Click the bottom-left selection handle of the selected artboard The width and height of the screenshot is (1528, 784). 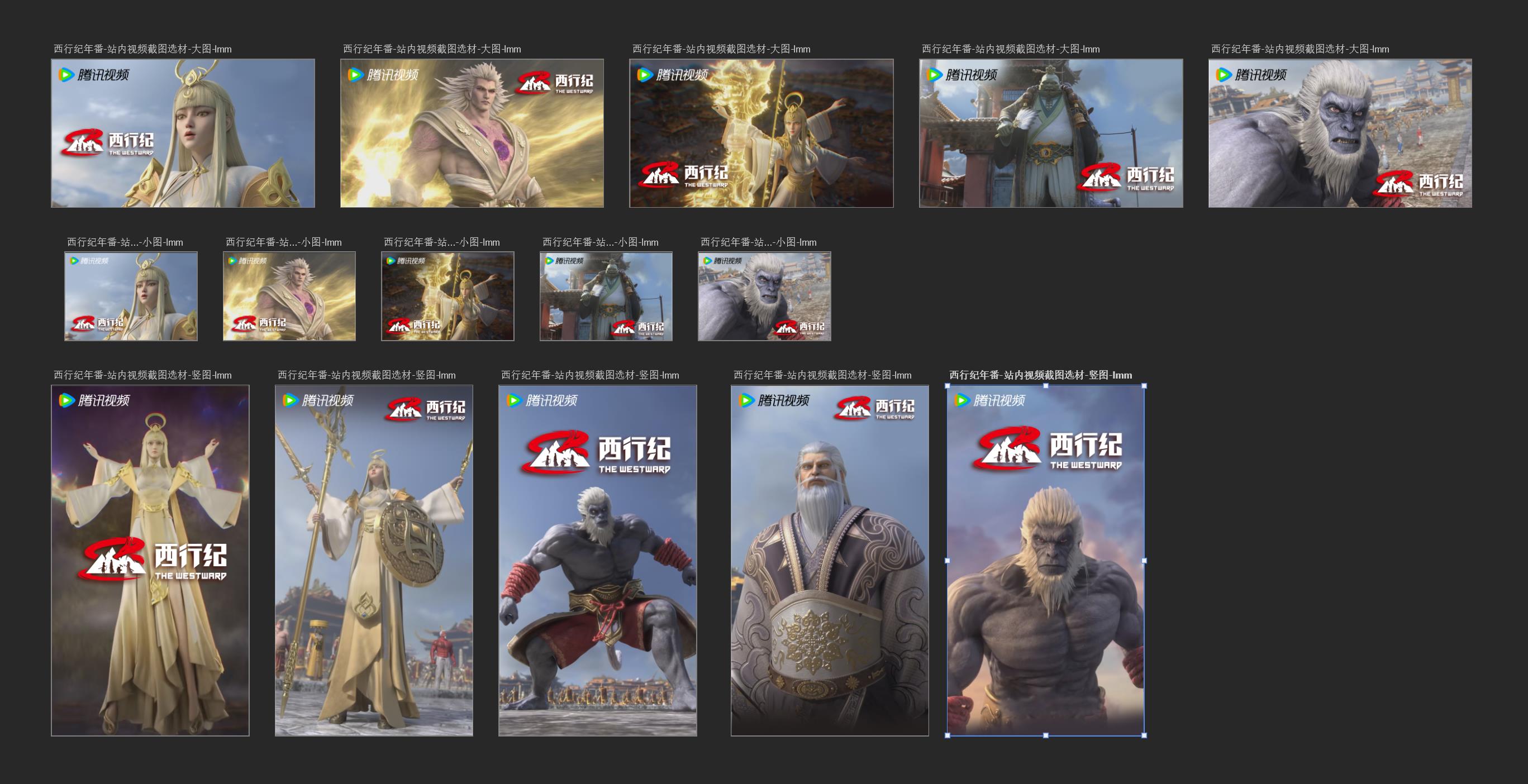(948, 735)
